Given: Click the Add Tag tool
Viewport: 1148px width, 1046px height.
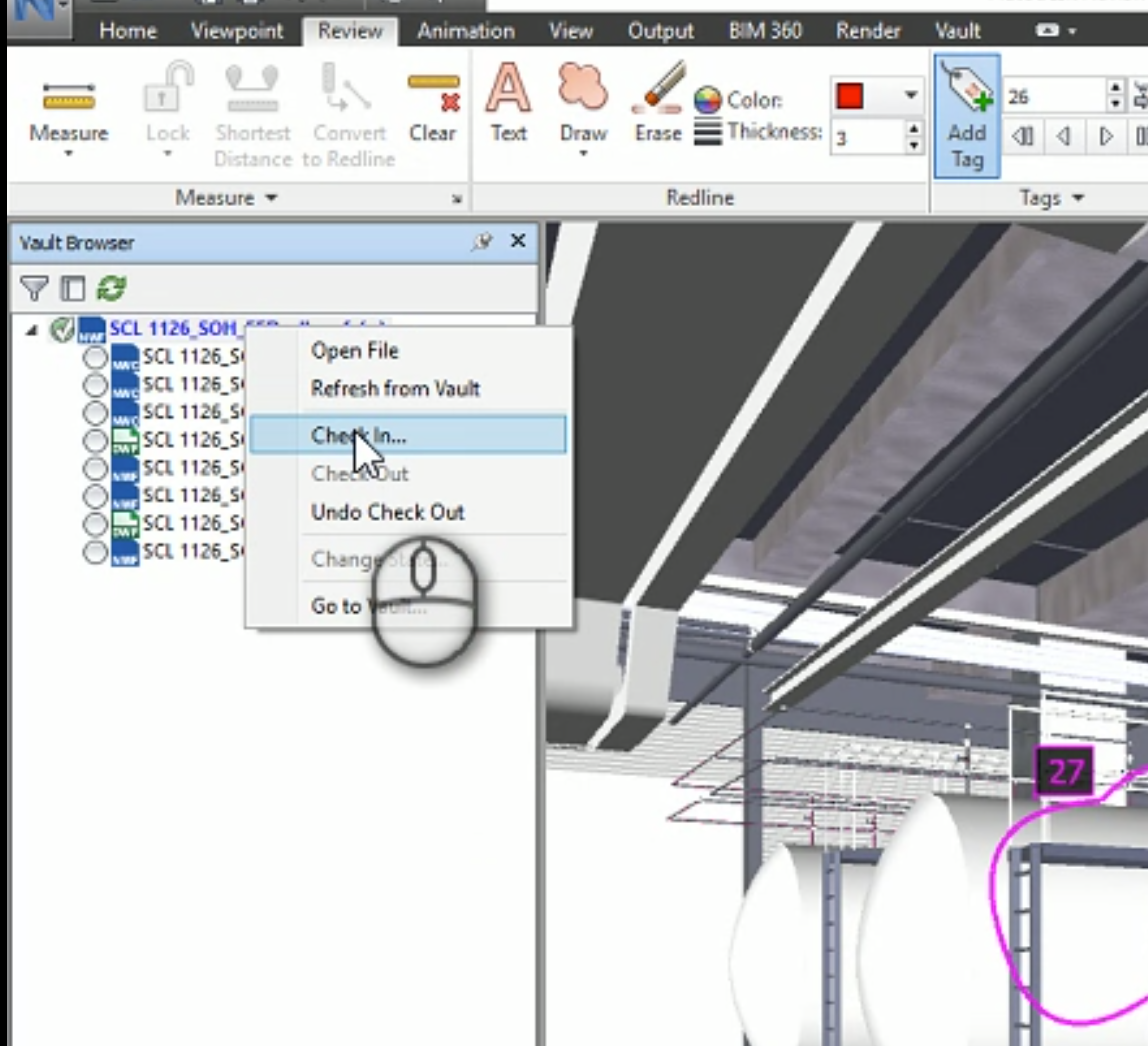Looking at the screenshot, I should tap(966, 120).
